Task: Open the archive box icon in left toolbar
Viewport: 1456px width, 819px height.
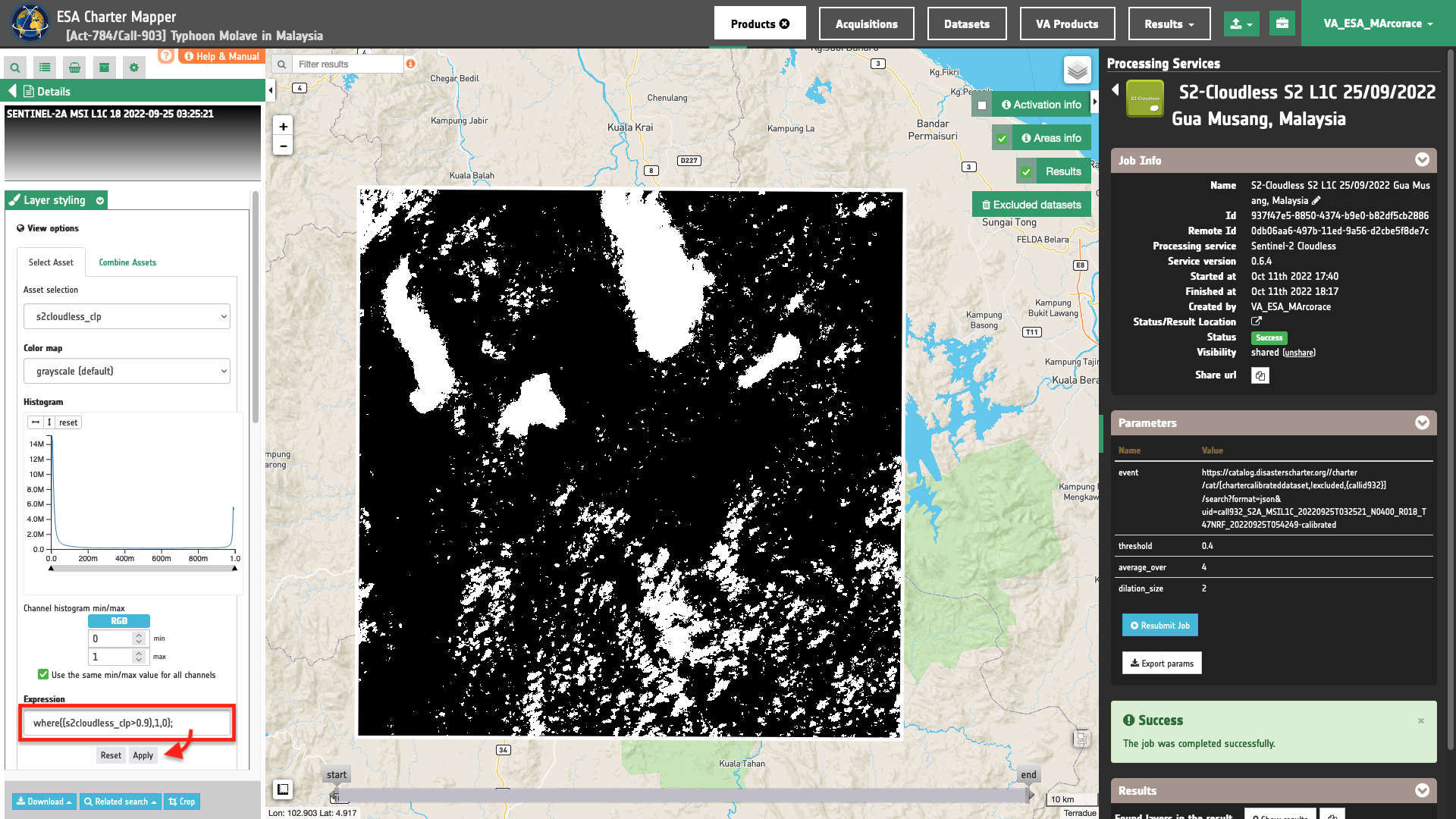Action: (x=104, y=67)
